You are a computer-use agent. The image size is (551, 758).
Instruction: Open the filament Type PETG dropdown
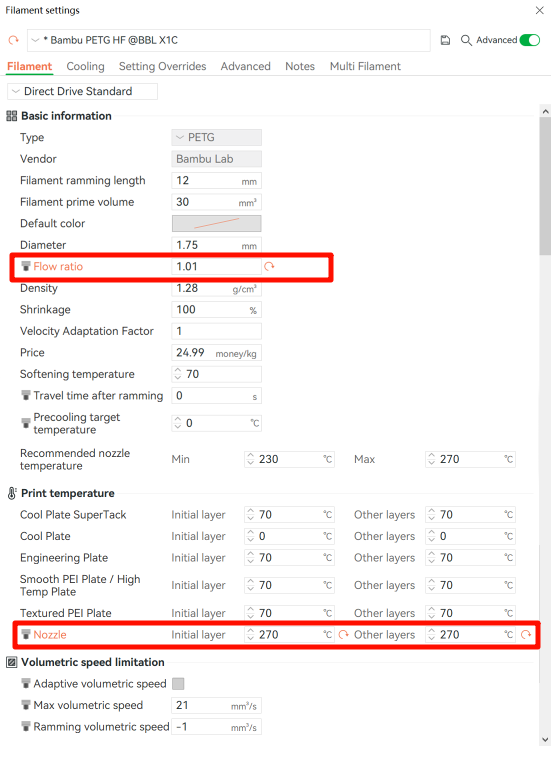coord(217,137)
